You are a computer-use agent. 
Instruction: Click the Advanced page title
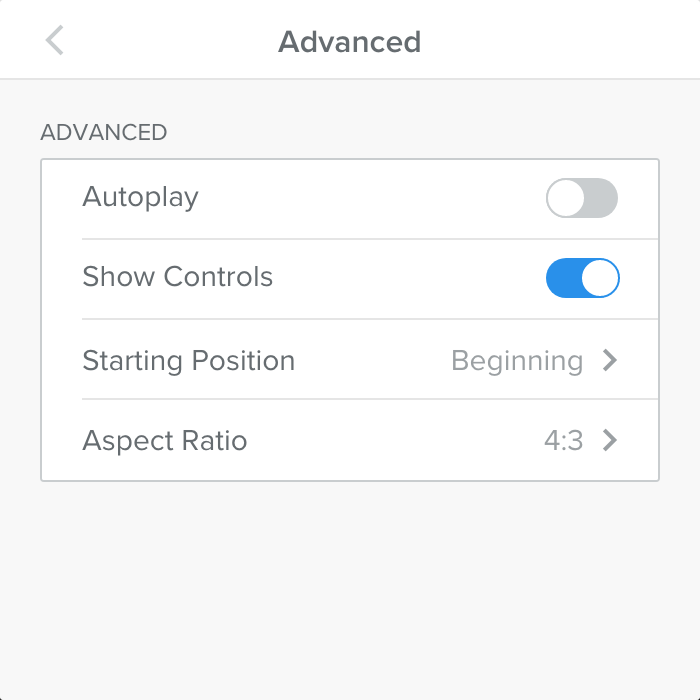pos(349,42)
